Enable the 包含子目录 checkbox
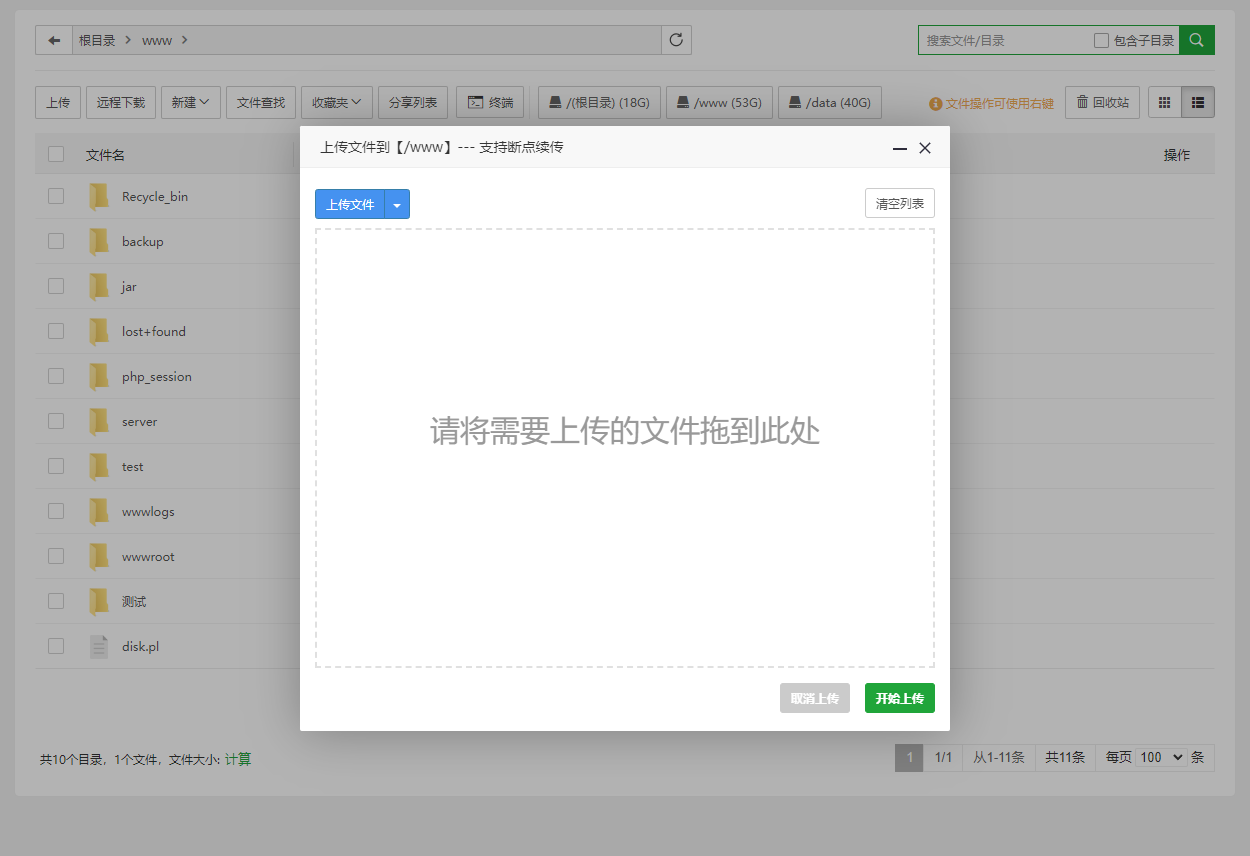Viewport: 1250px width, 856px height. (x=1099, y=40)
